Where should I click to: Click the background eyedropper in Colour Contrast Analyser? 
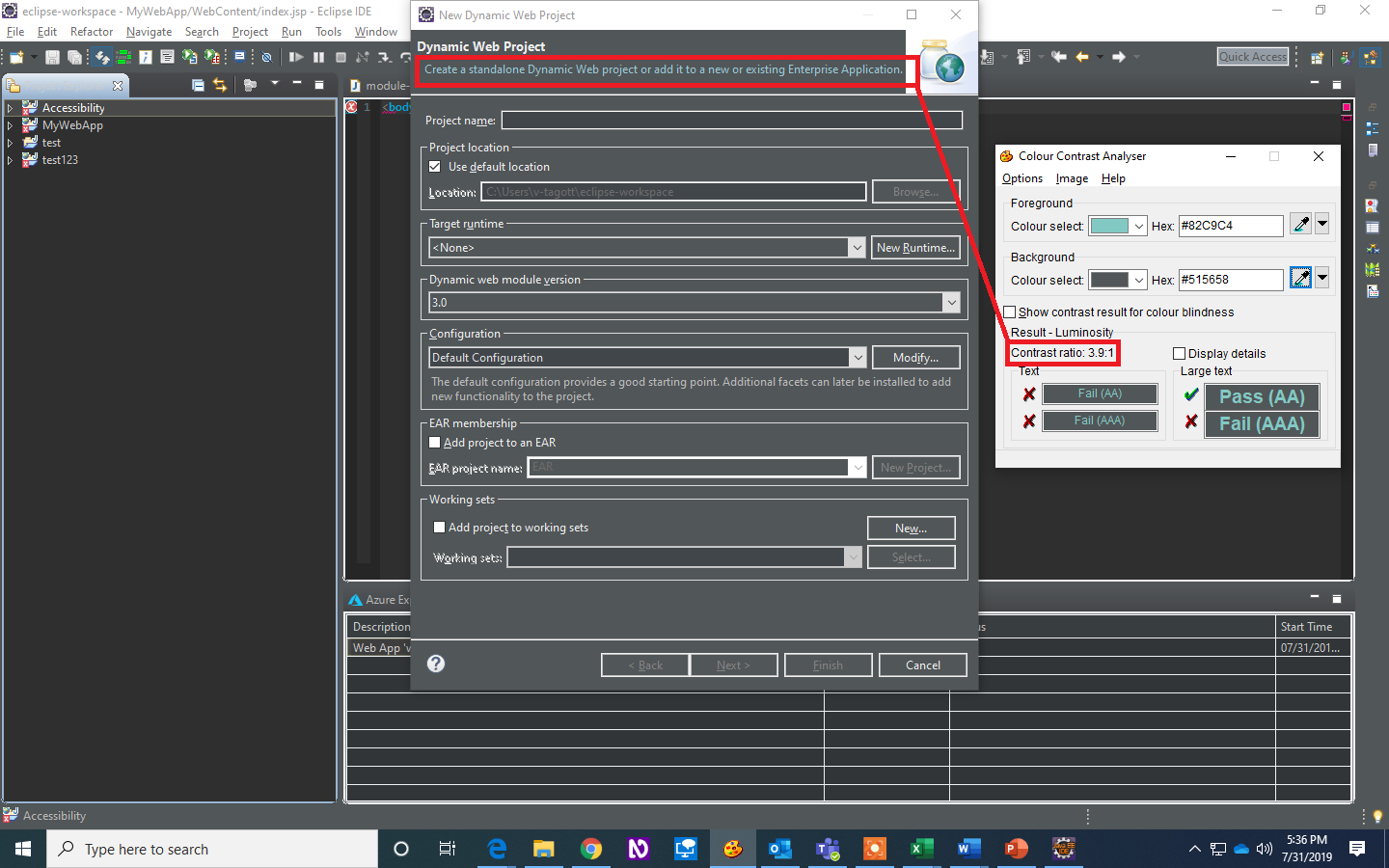(1301, 279)
